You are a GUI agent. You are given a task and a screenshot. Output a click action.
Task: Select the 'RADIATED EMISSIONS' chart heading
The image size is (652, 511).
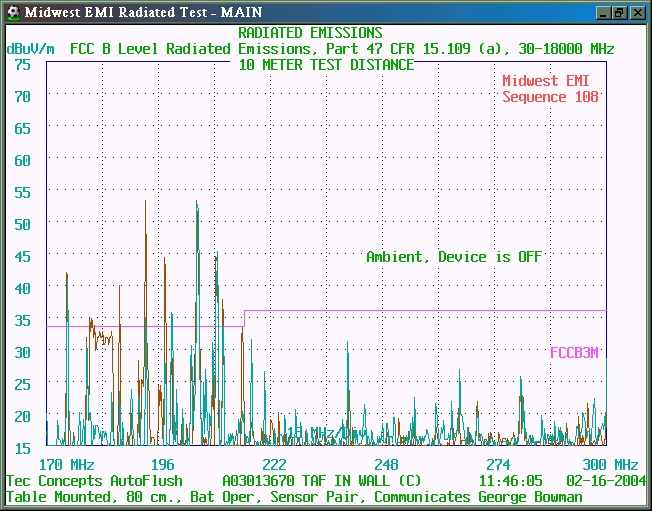click(310, 33)
